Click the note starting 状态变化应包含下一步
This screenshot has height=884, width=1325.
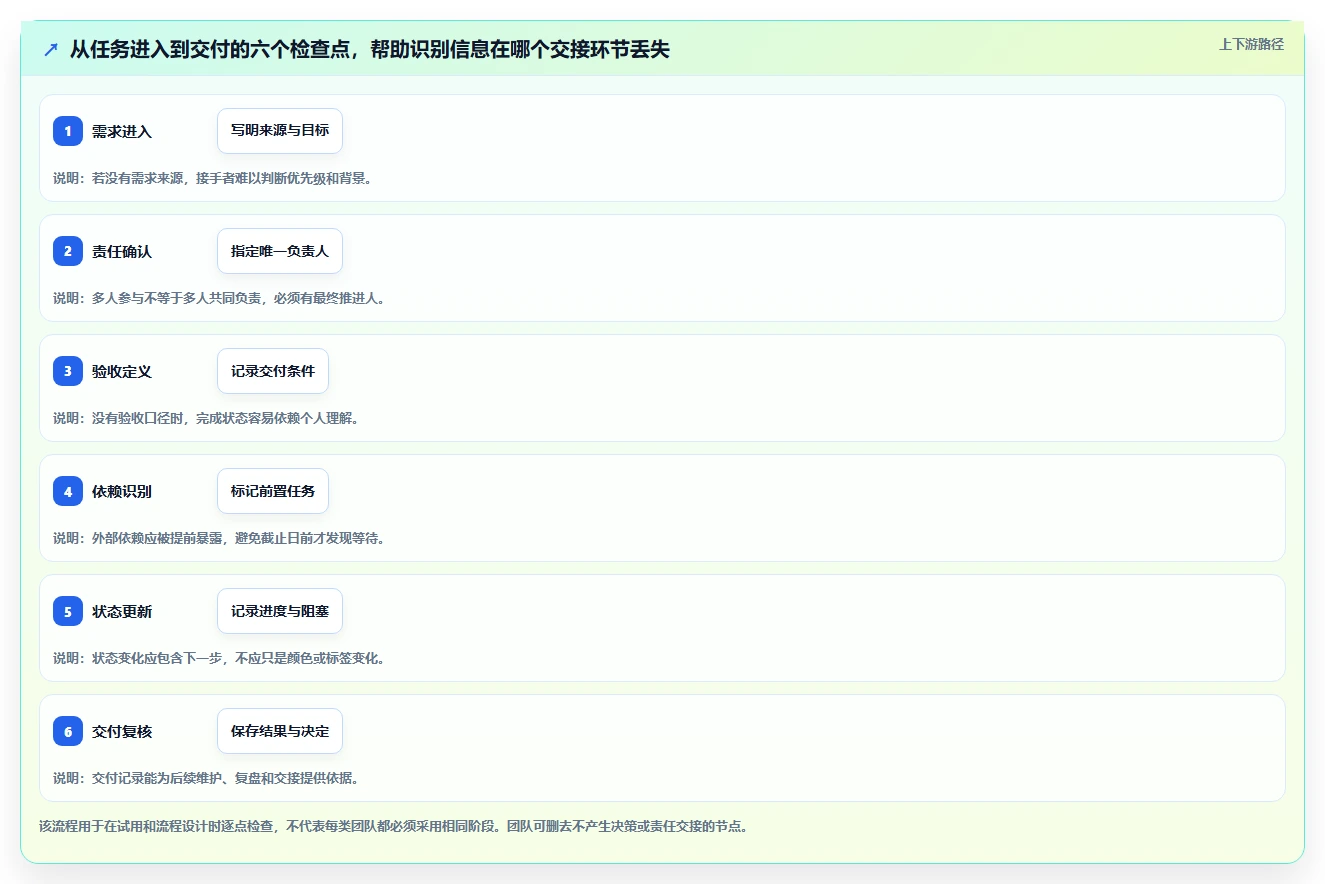point(219,658)
